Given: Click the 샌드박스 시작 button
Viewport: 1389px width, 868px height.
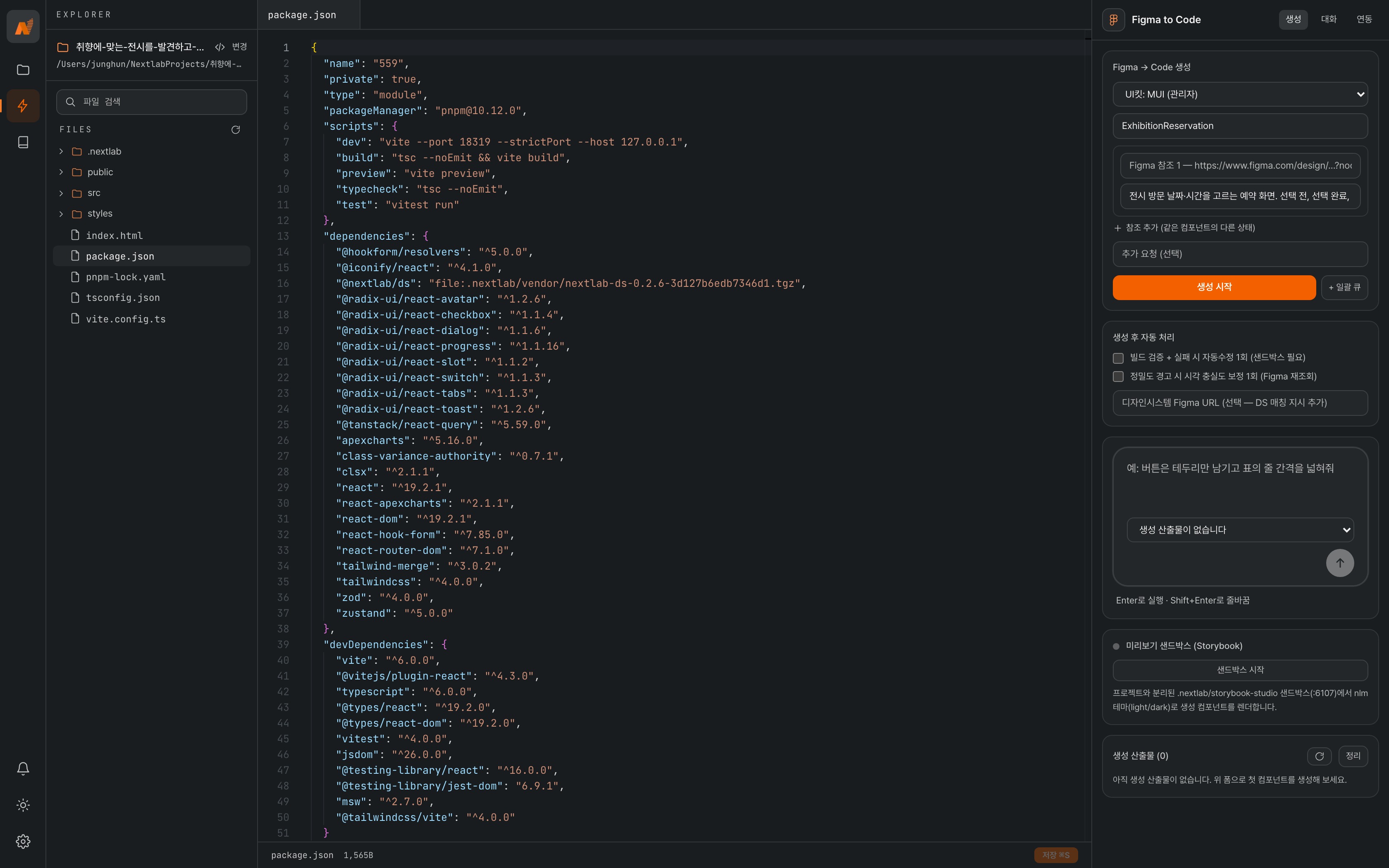Looking at the screenshot, I should point(1240,670).
